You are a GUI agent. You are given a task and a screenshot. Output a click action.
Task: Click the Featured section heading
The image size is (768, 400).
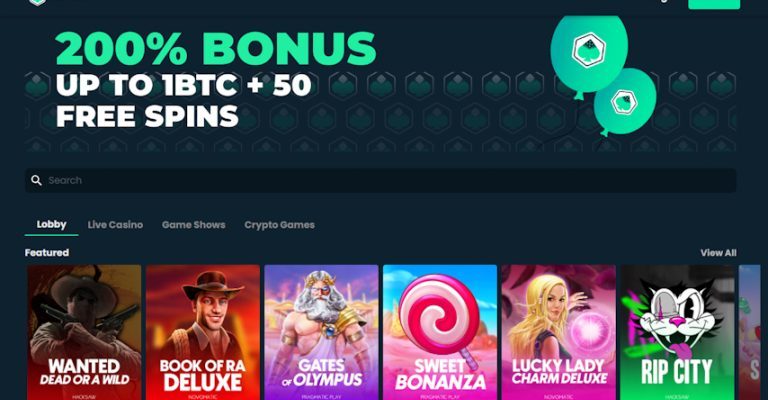[x=47, y=253]
